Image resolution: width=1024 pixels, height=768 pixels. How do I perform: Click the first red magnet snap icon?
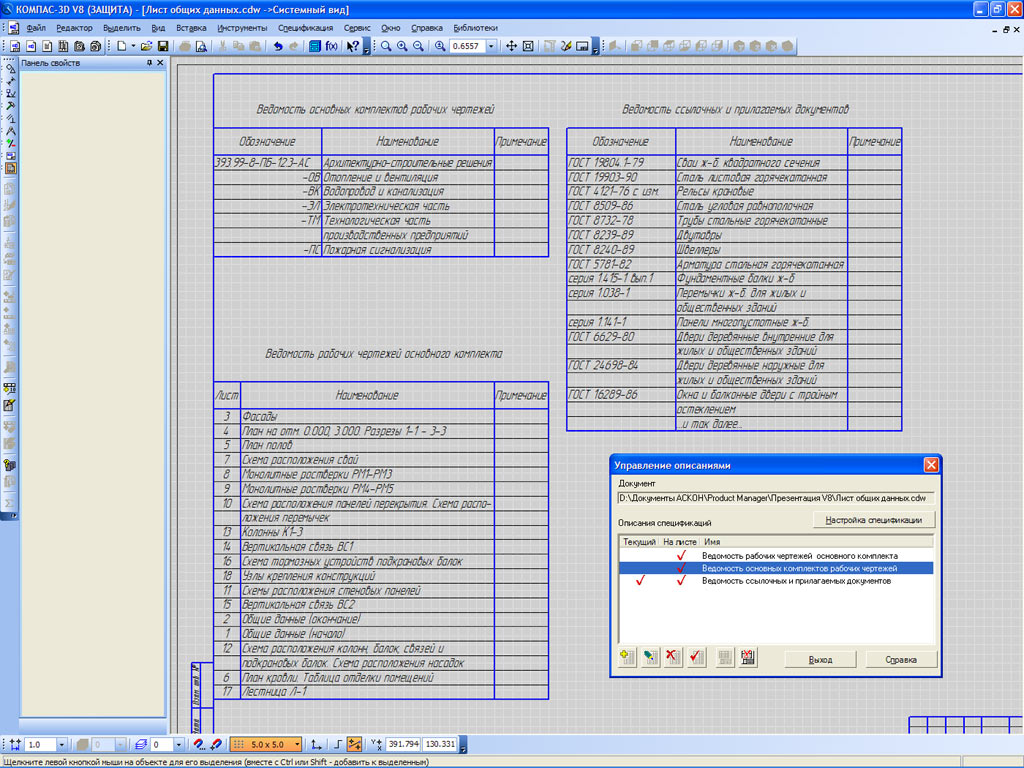point(199,744)
